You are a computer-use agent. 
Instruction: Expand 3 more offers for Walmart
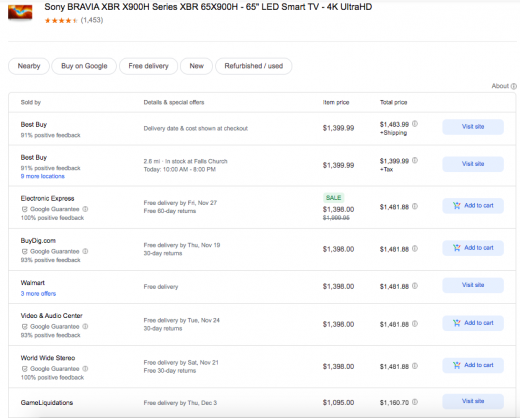pyautogui.click(x=38, y=294)
